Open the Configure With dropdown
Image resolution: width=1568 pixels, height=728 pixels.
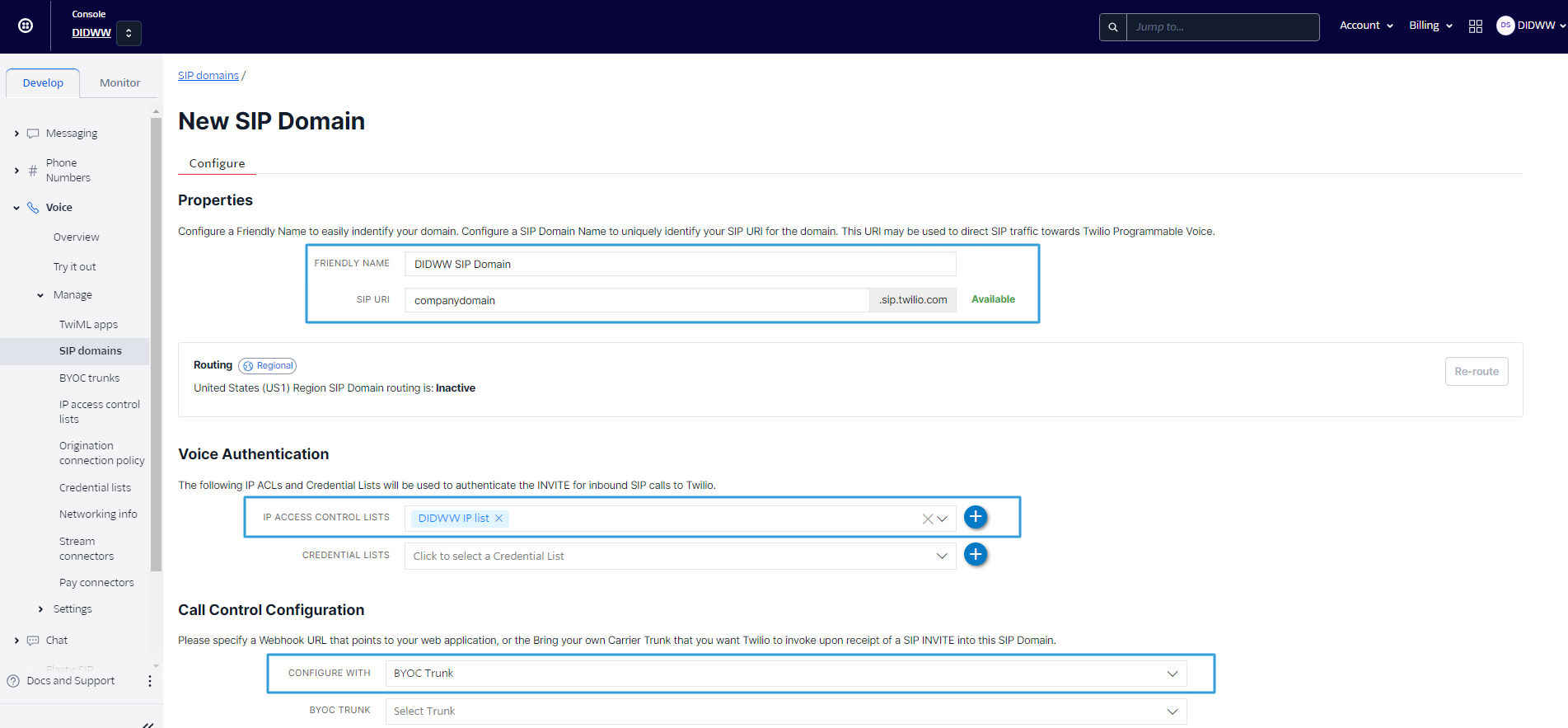(x=786, y=674)
